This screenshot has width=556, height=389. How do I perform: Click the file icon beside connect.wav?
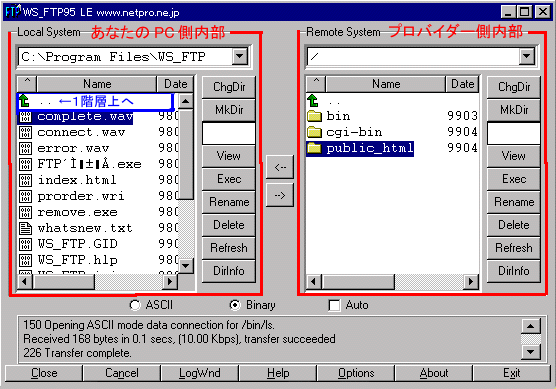(25, 133)
